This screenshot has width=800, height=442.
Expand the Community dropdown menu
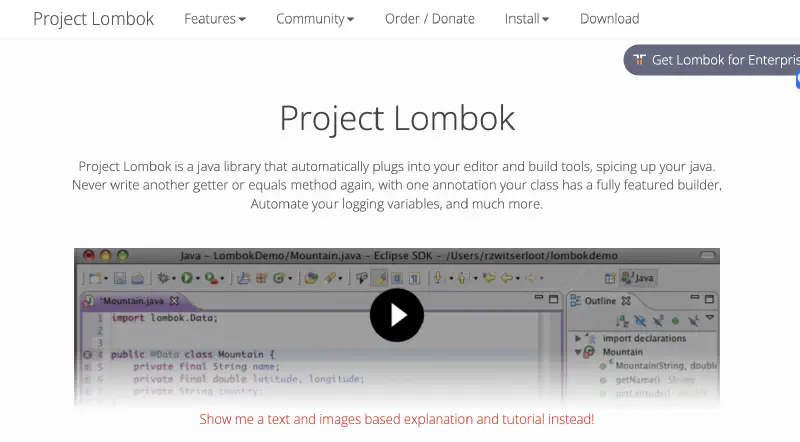(314, 19)
